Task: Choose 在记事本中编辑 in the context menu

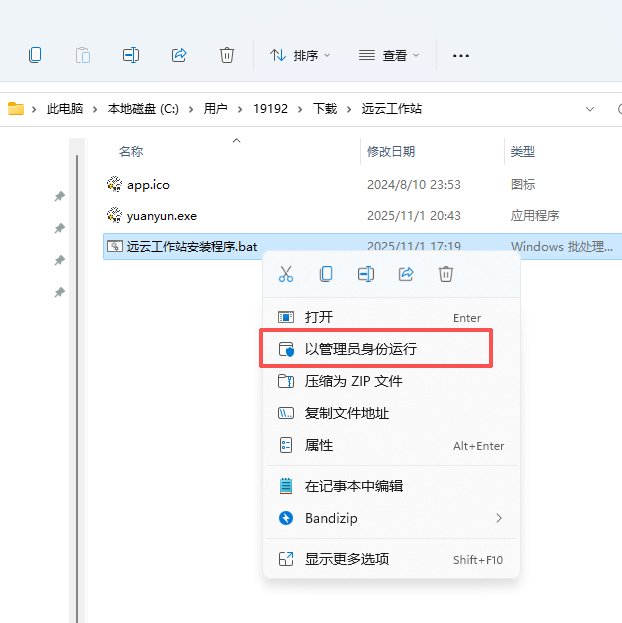Action: pos(391,486)
